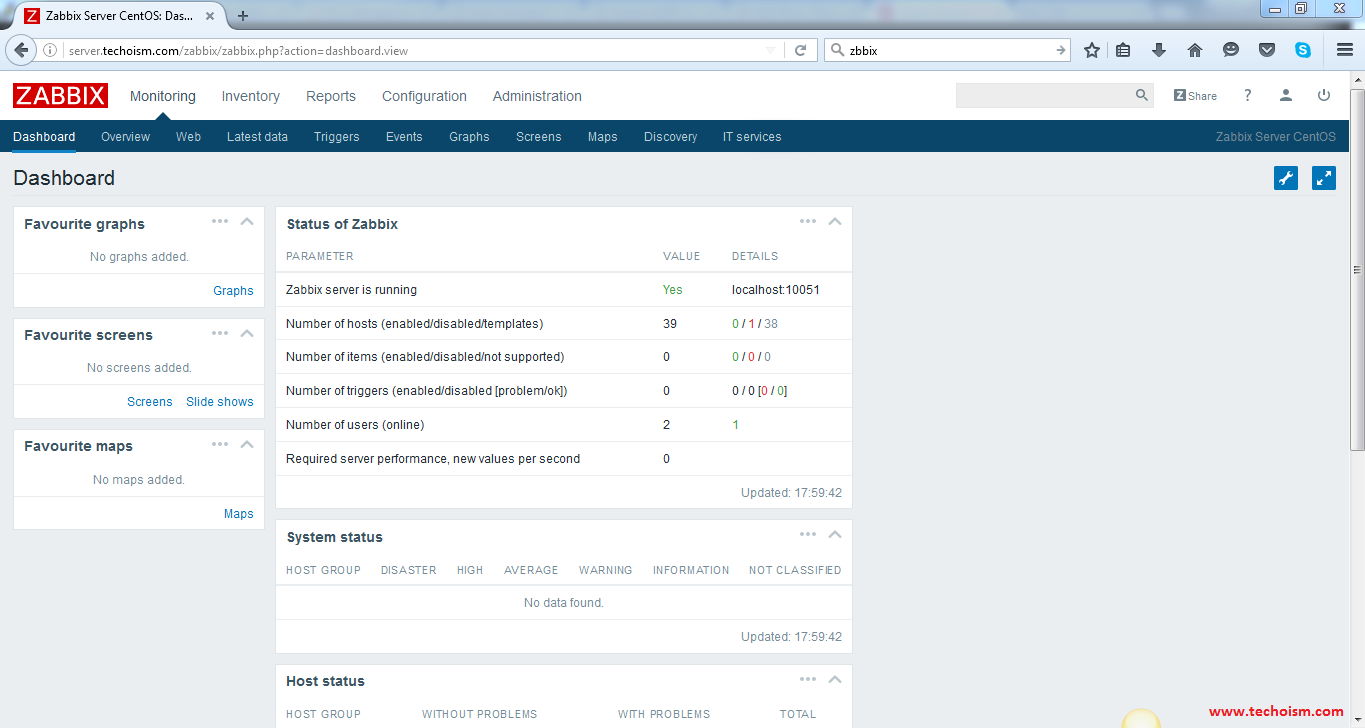Bookmark this page with the star icon
This screenshot has width=1365, height=728.
coord(1092,50)
